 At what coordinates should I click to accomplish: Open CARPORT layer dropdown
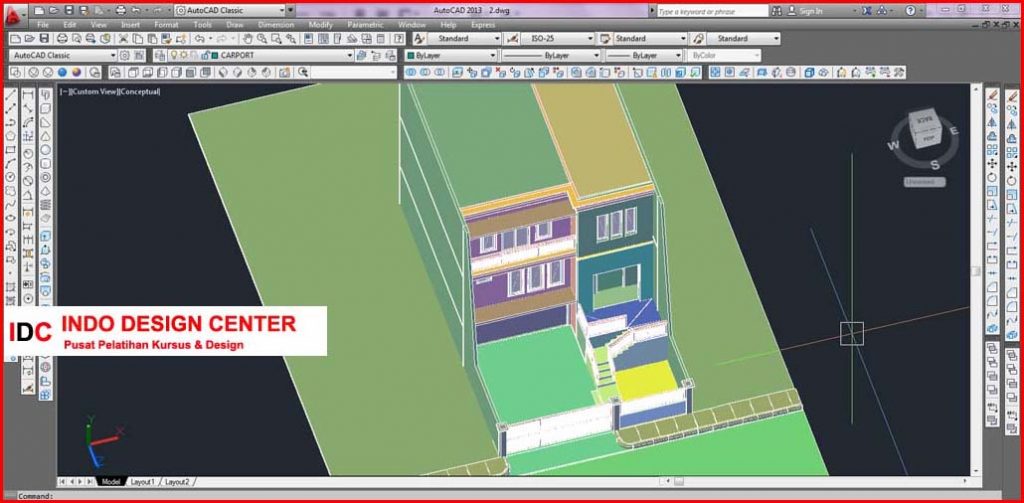pyautogui.click(x=261, y=56)
